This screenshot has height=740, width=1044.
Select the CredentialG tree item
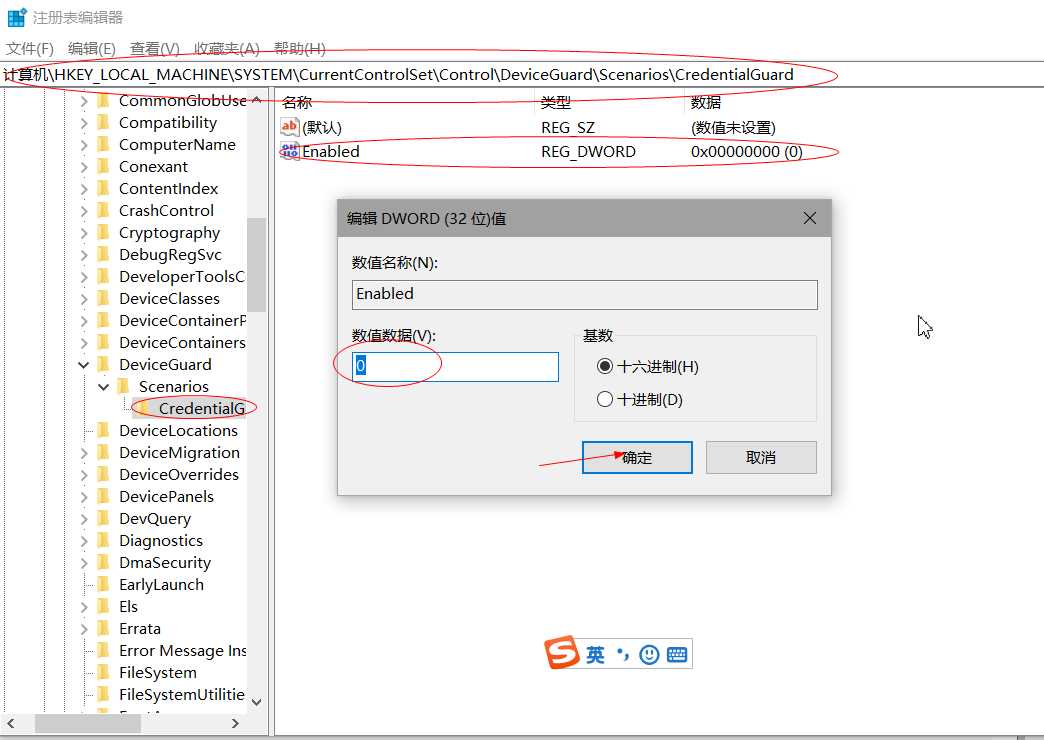[x=201, y=408]
